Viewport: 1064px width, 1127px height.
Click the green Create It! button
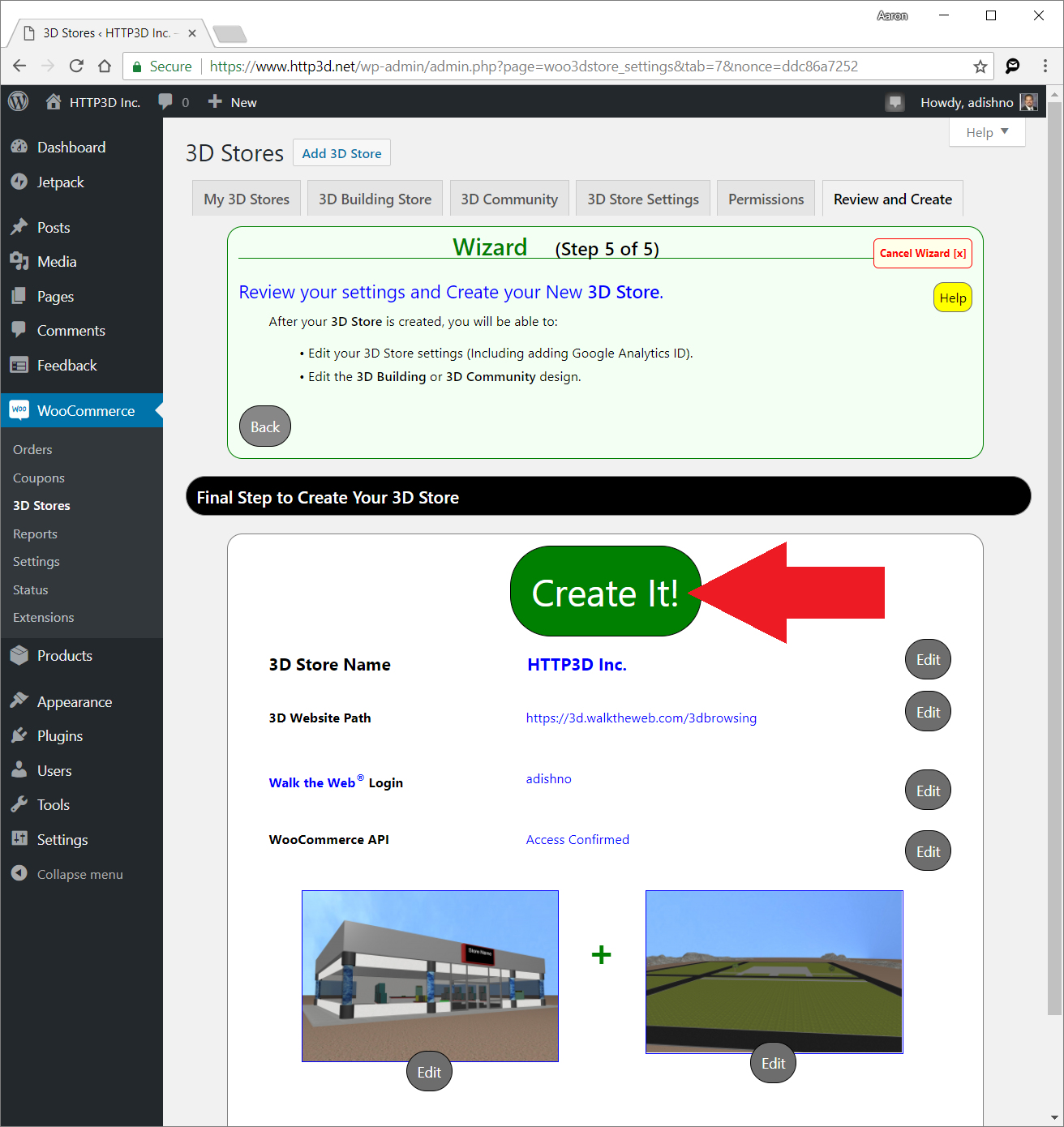605,592
